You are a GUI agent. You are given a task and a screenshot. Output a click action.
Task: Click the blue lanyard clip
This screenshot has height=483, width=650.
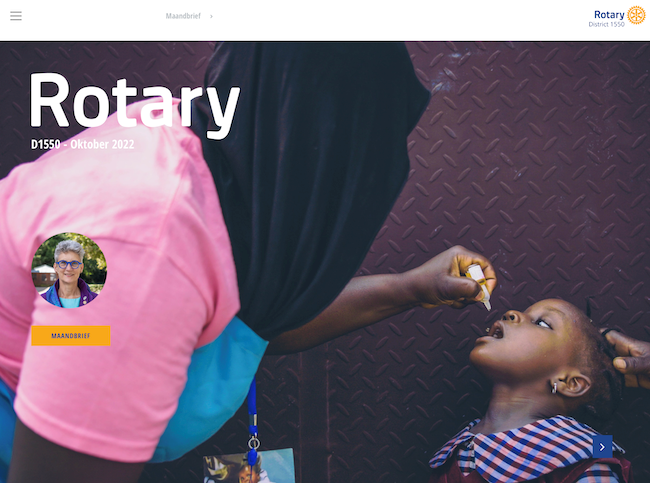253,446
